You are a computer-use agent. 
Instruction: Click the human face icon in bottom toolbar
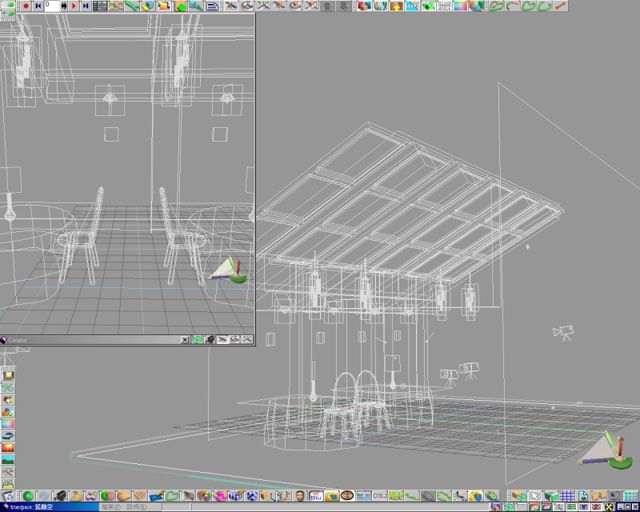point(300,496)
